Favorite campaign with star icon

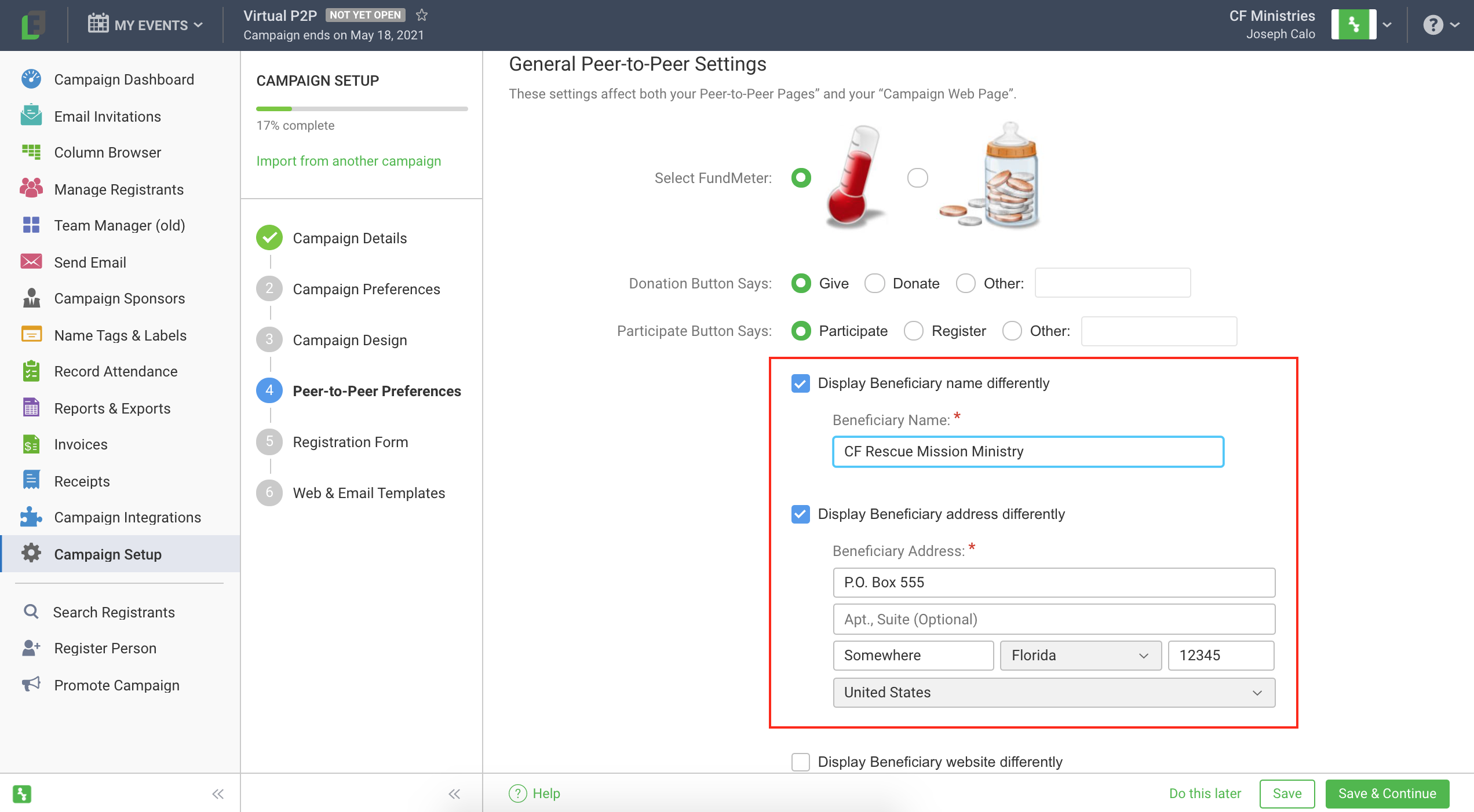(x=422, y=15)
